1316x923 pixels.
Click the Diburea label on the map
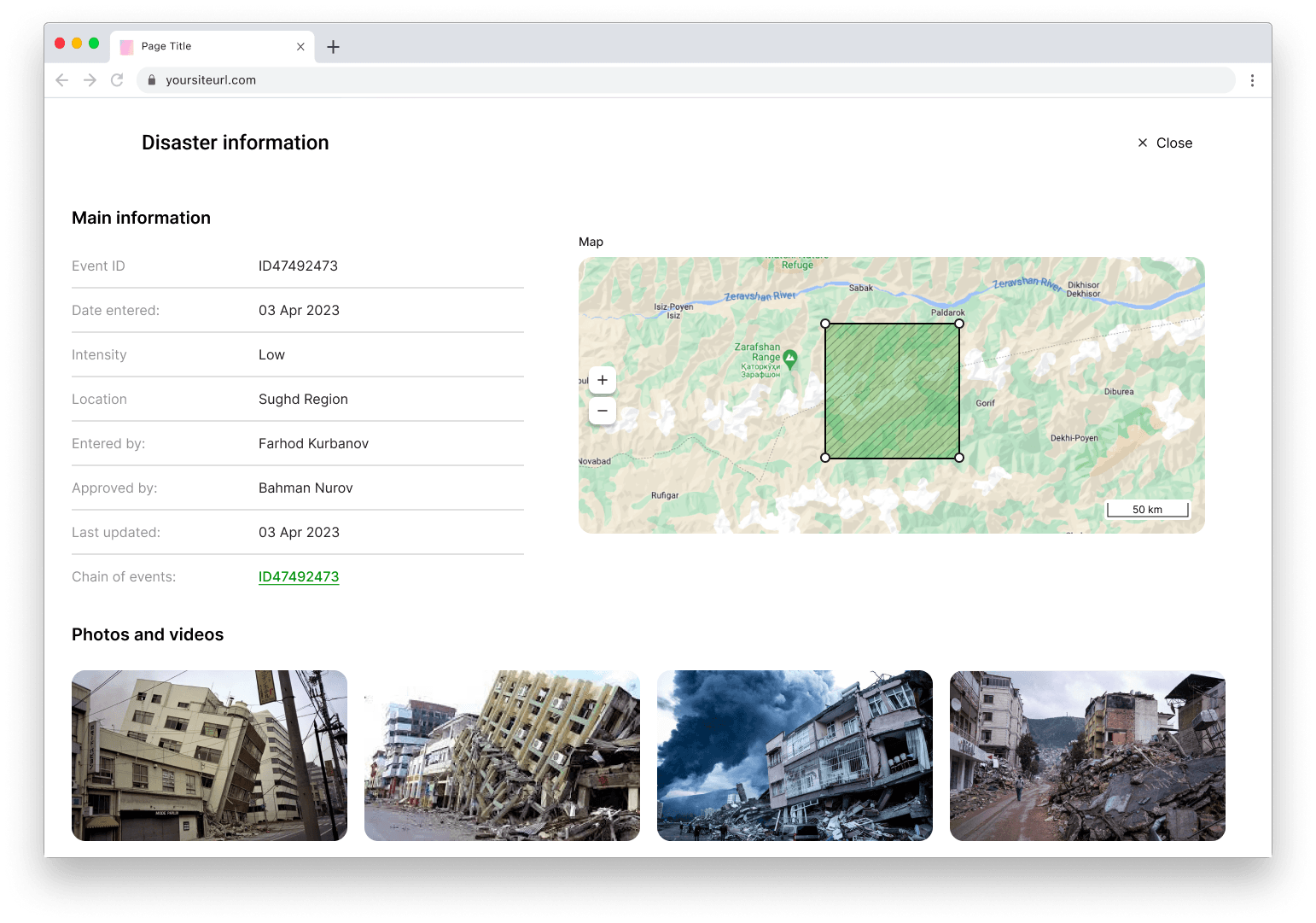coord(1119,392)
